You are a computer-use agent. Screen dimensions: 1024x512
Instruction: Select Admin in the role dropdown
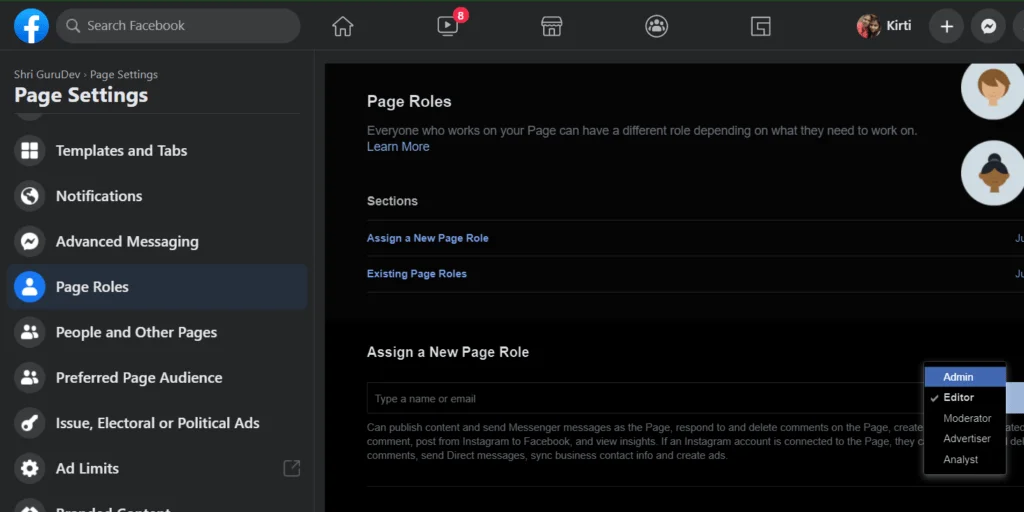[x=958, y=377]
